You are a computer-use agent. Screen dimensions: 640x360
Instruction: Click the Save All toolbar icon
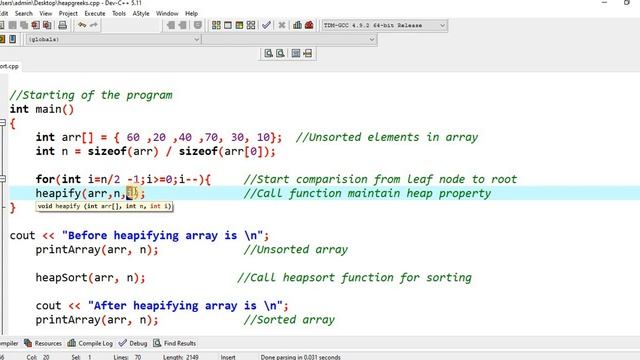24,25
